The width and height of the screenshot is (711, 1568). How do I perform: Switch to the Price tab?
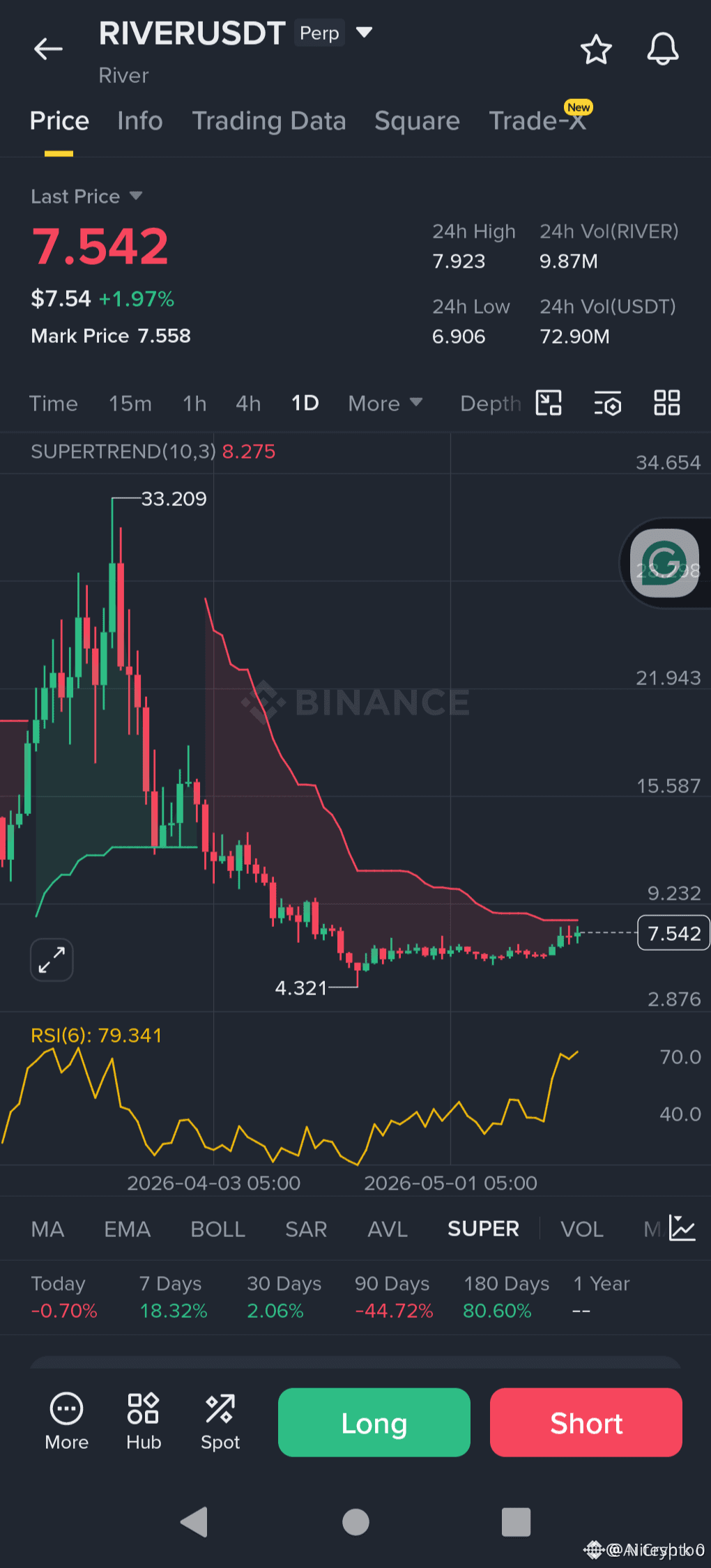point(59,121)
